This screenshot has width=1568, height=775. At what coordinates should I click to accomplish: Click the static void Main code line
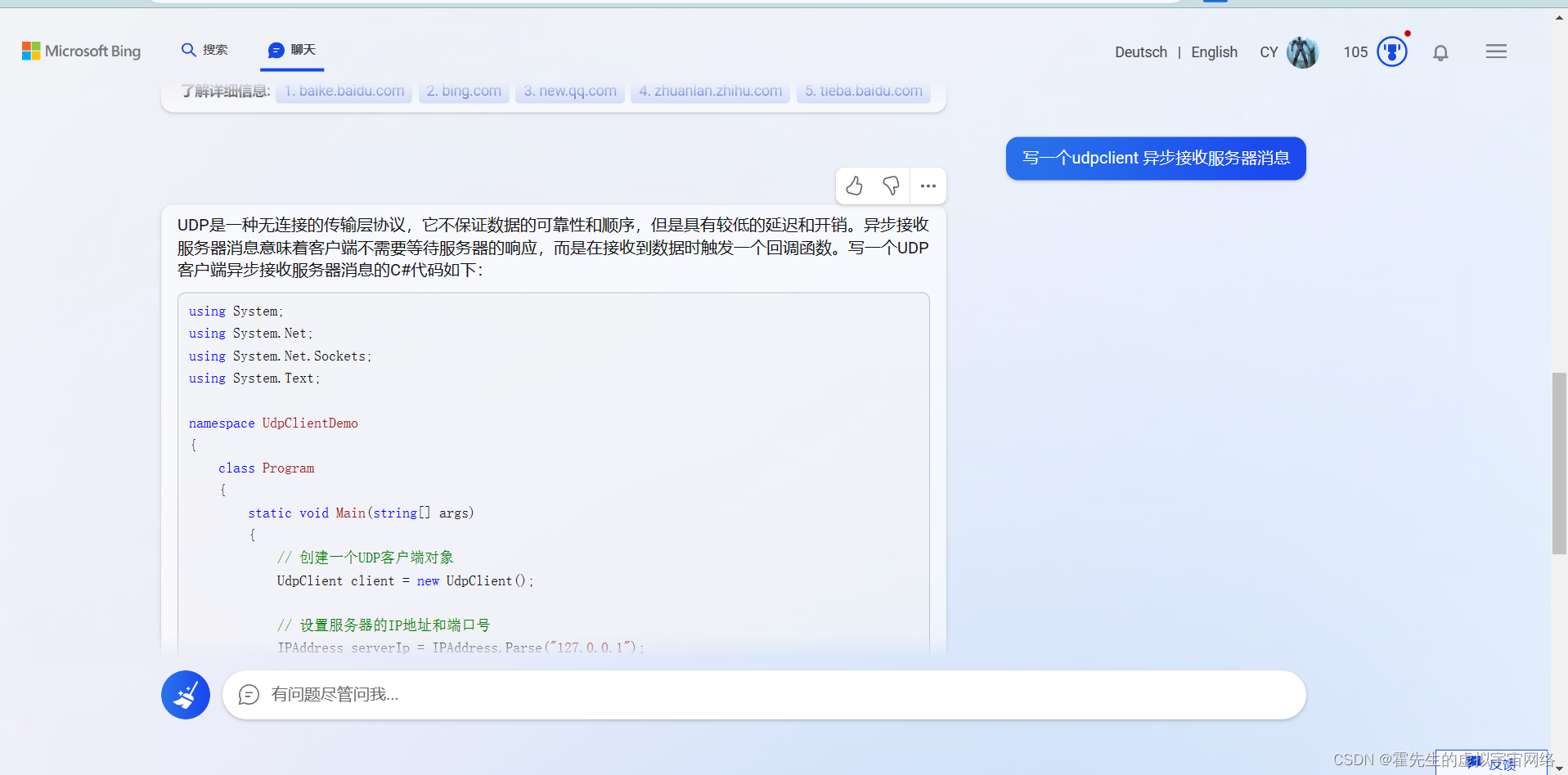pyautogui.click(x=361, y=513)
